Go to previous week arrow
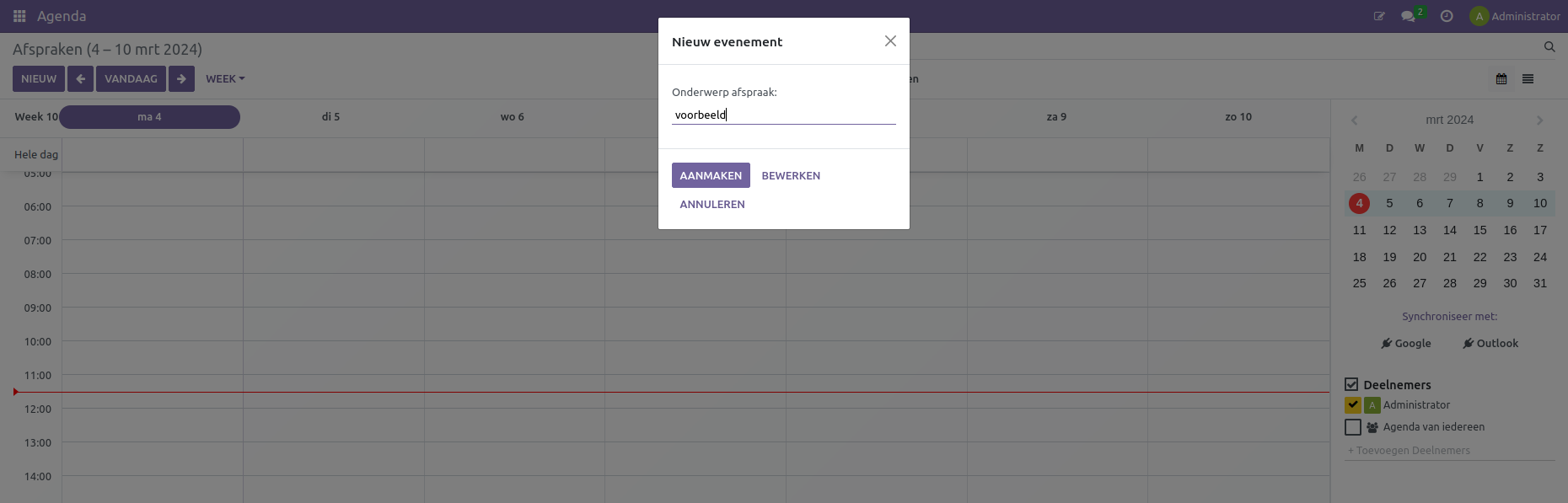The image size is (1568, 503). 80,79
